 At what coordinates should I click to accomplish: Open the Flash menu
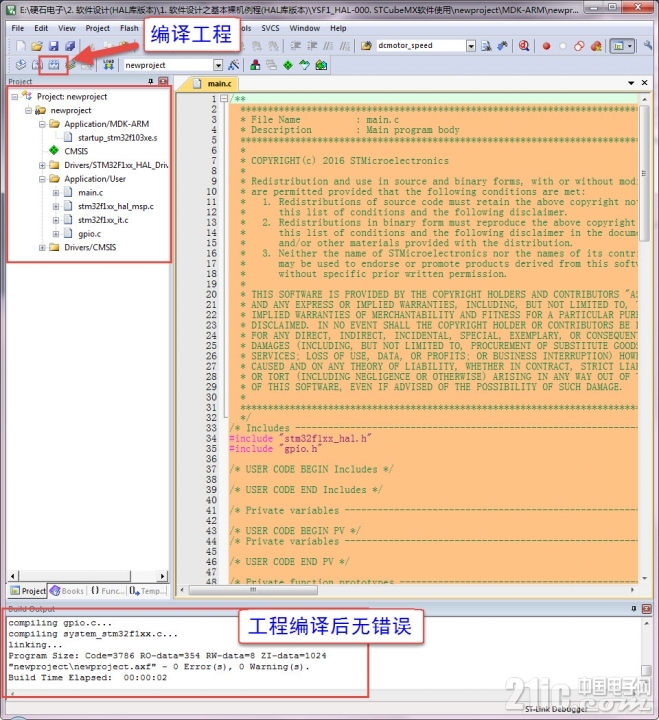click(x=129, y=28)
